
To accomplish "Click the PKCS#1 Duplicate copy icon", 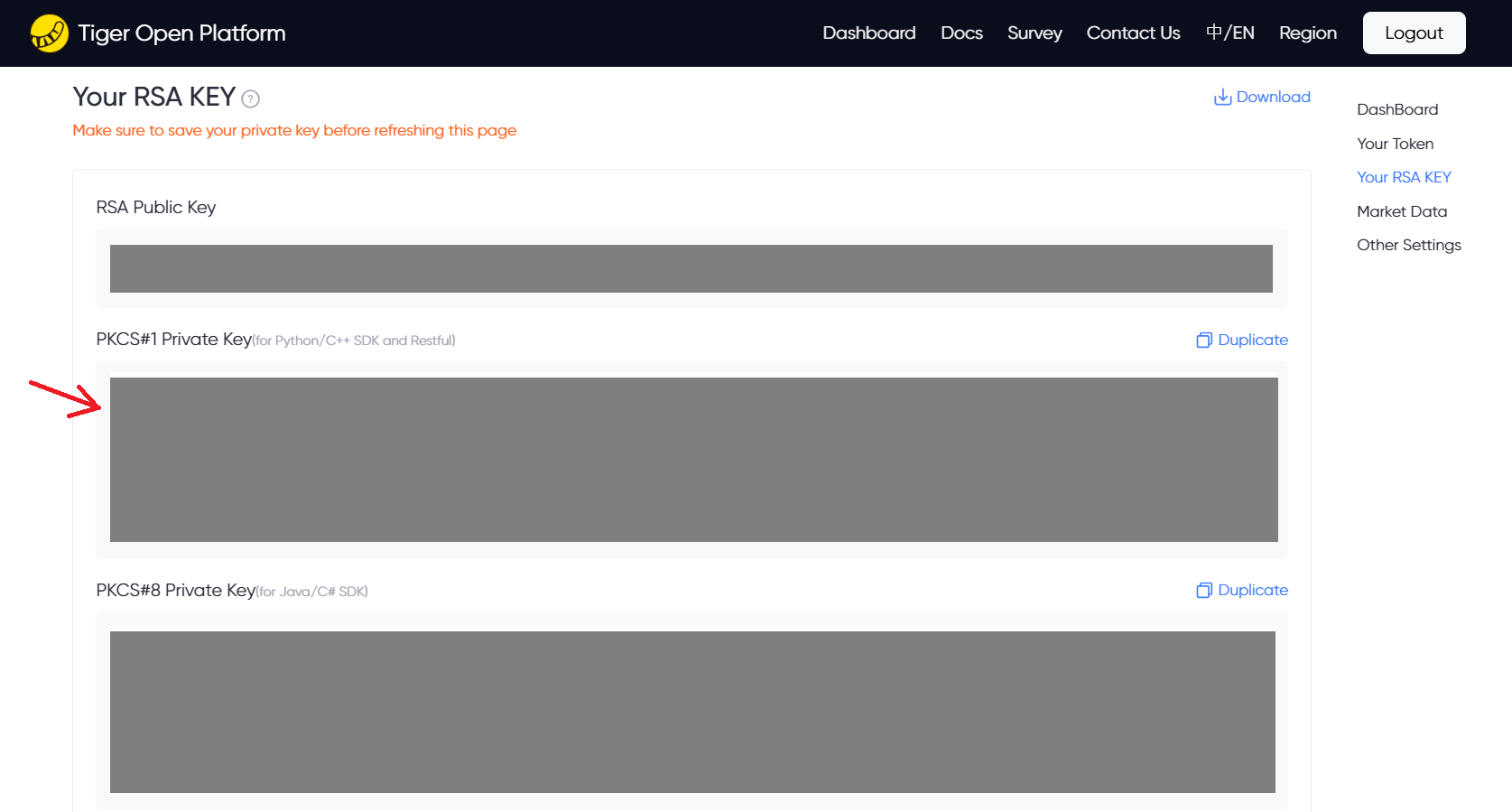I will point(1204,340).
